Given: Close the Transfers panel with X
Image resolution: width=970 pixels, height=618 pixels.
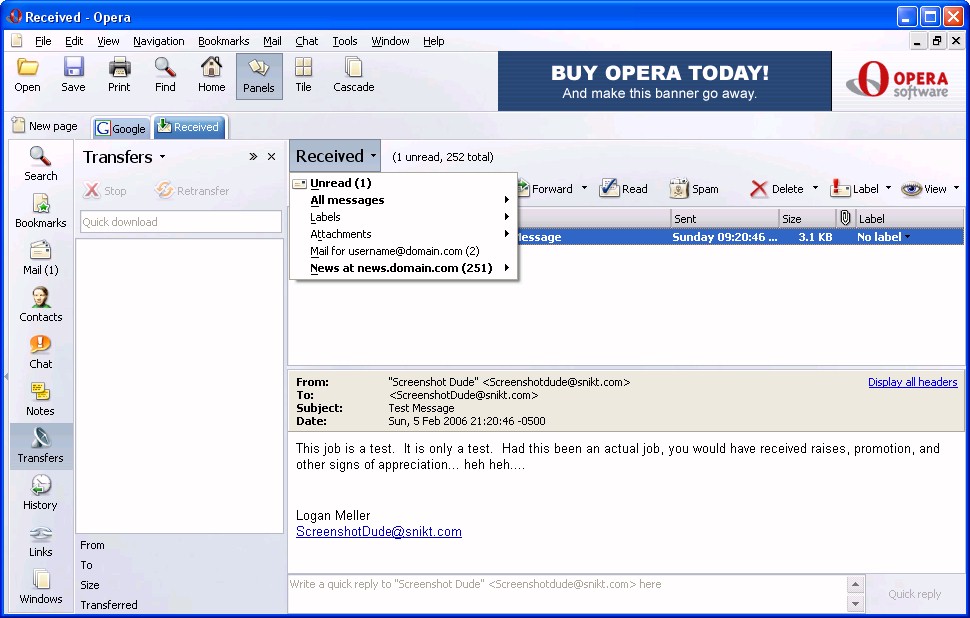Looking at the screenshot, I should (271, 157).
